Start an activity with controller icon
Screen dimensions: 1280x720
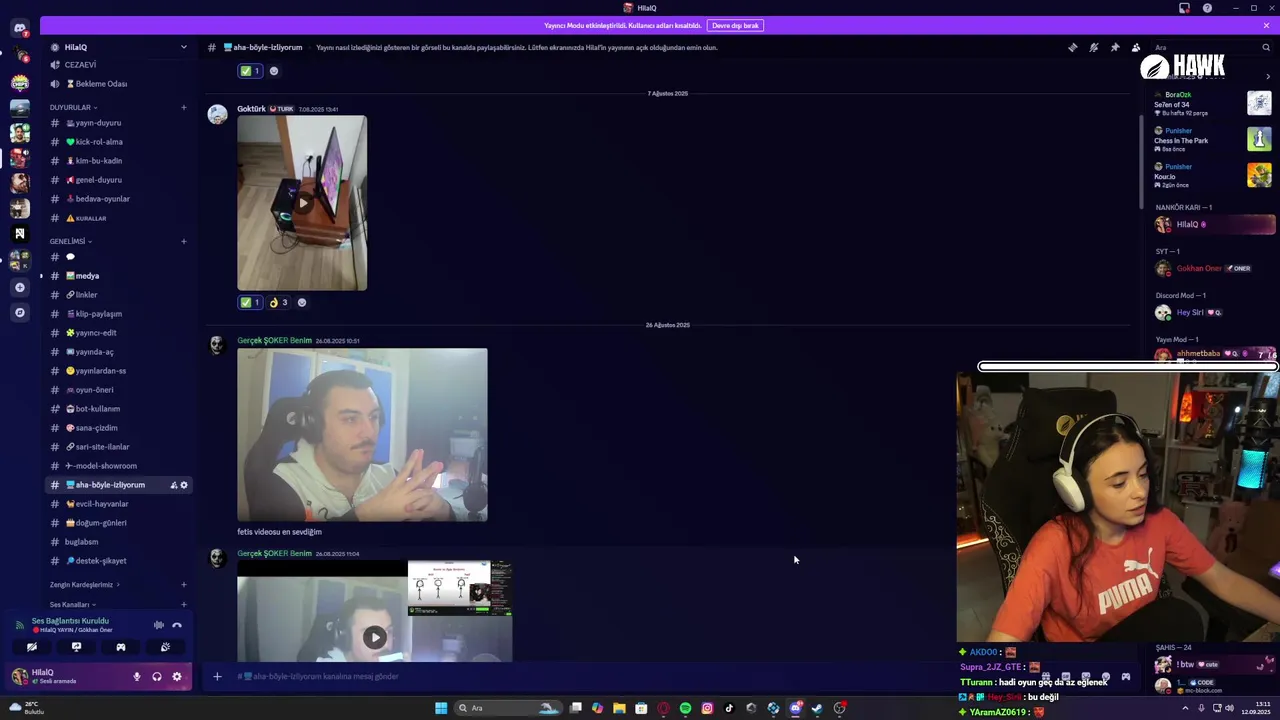pyautogui.click(x=121, y=647)
